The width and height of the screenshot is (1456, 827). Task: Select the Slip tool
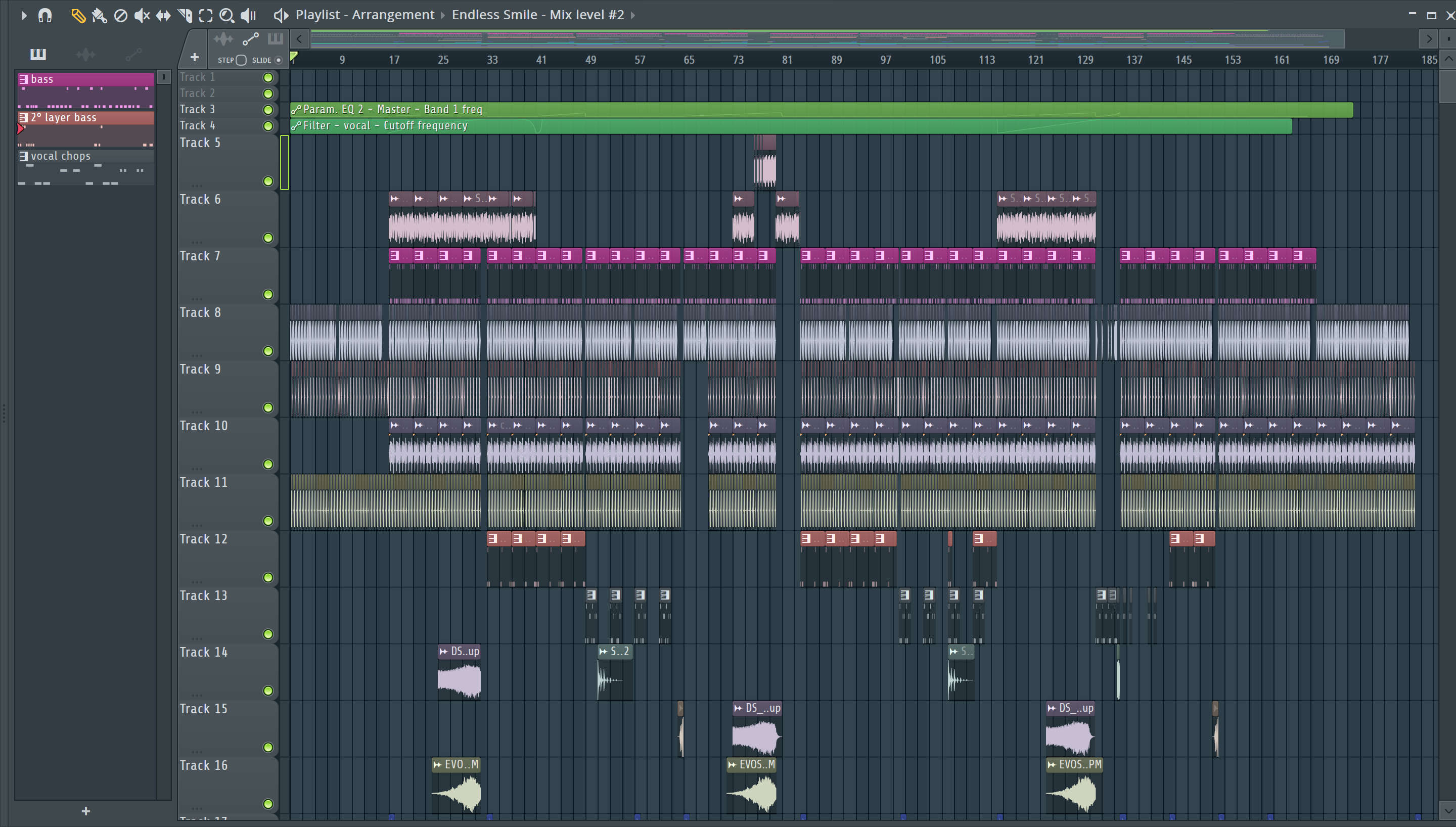click(163, 15)
